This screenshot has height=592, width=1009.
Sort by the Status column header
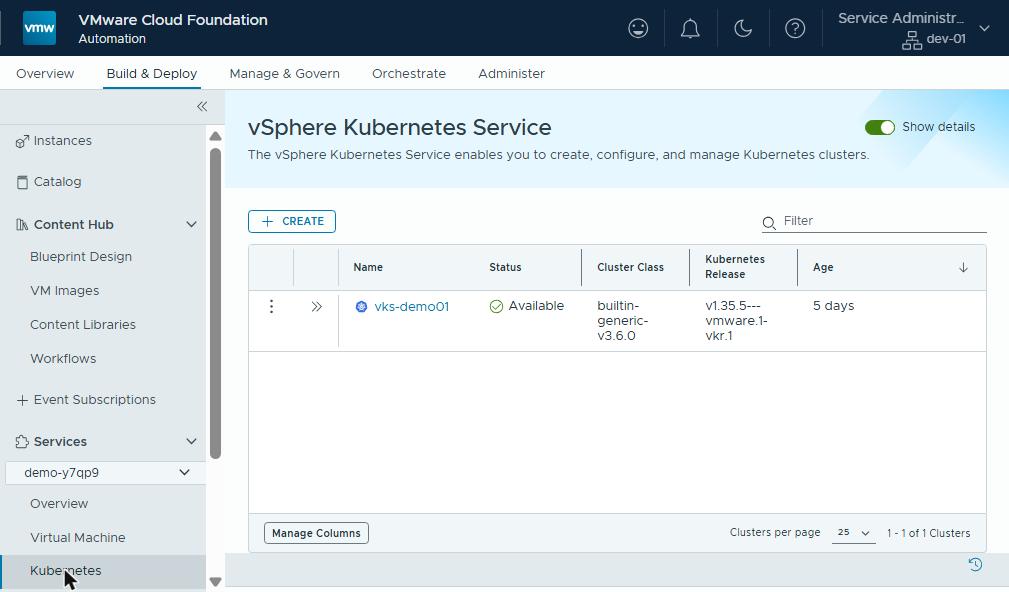505,267
